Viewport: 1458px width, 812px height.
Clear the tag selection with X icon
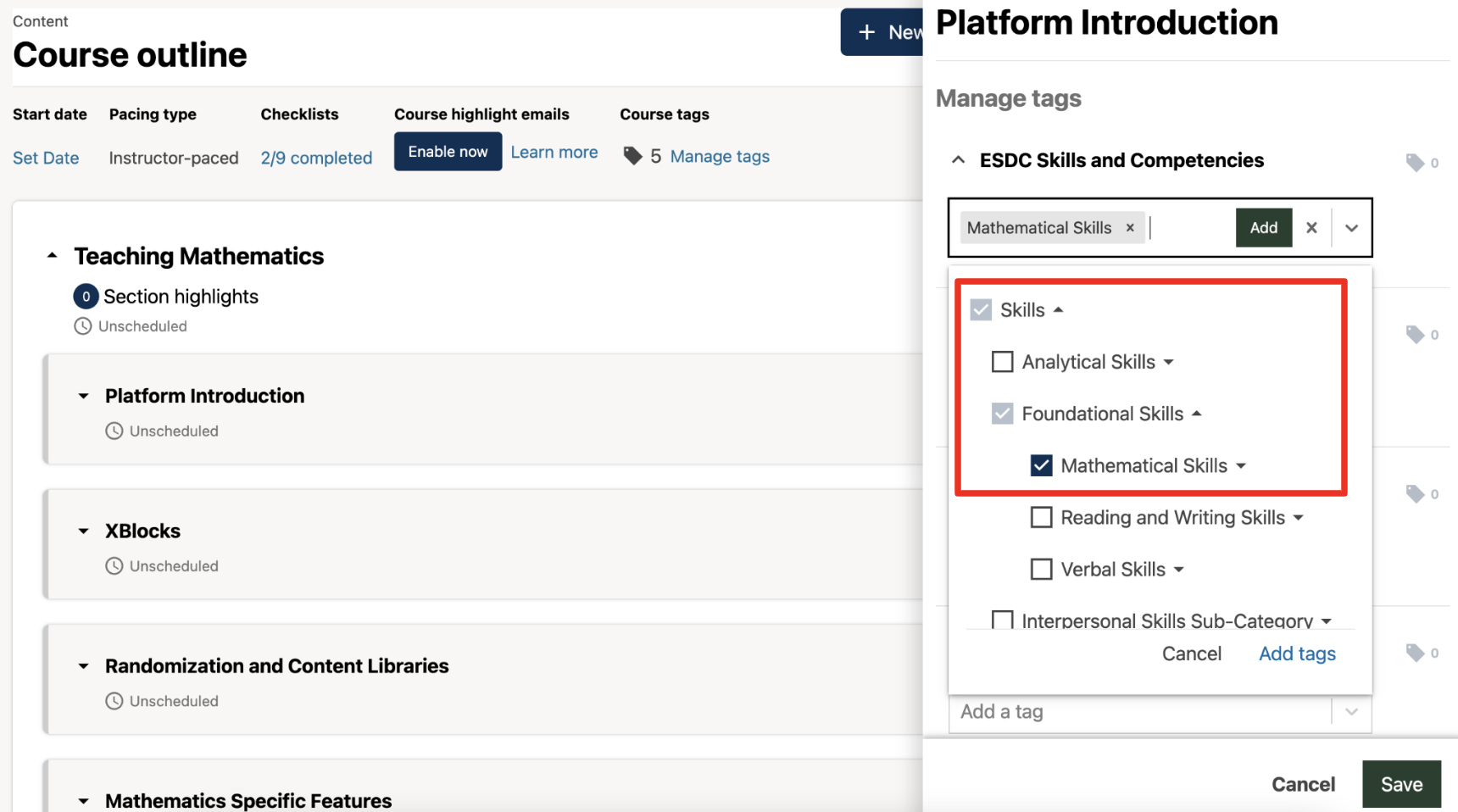[x=1311, y=228]
